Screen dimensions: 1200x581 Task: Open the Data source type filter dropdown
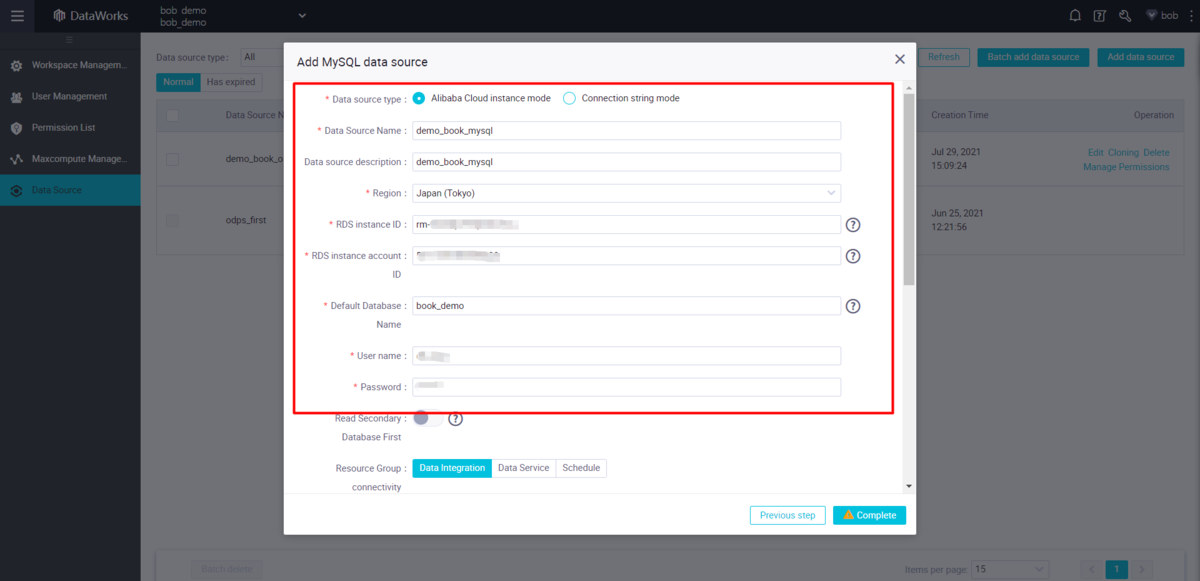point(262,57)
